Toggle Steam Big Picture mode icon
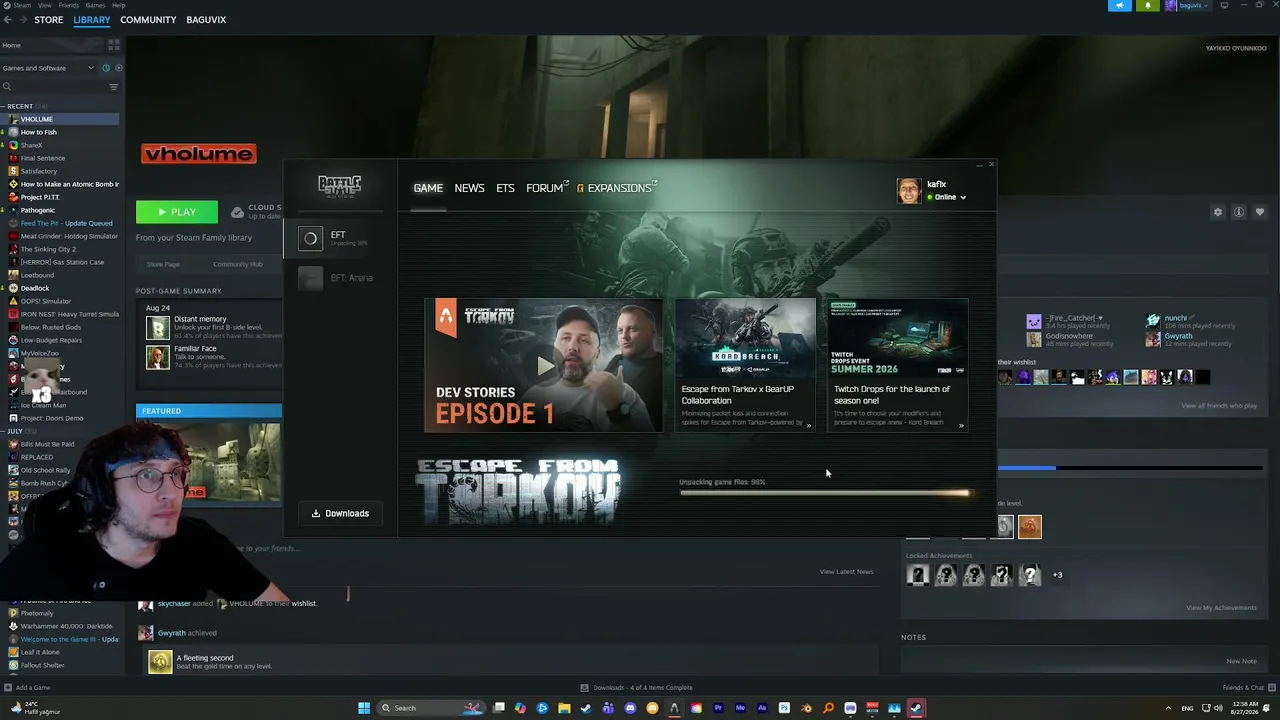Screen dimensions: 1280x720 point(1224,5)
